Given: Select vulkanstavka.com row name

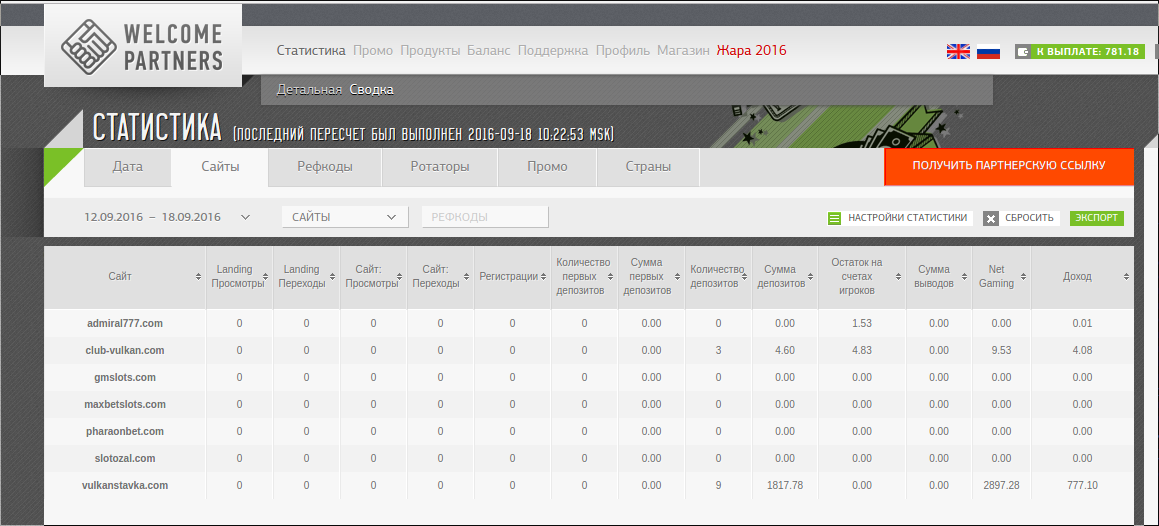Looking at the screenshot, I should tap(125, 485).
